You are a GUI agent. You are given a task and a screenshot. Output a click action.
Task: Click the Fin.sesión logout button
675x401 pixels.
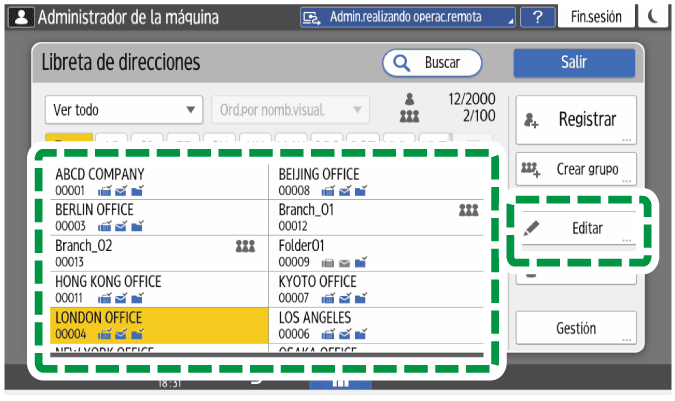click(596, 17)
